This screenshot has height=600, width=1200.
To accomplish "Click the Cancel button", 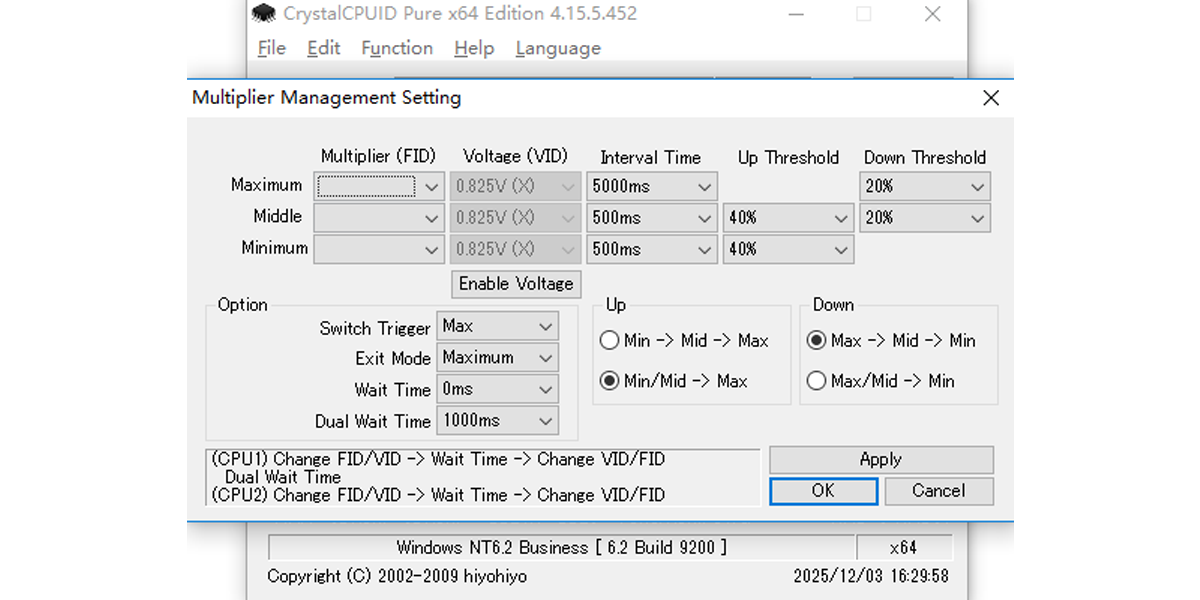I will (938, 491).
